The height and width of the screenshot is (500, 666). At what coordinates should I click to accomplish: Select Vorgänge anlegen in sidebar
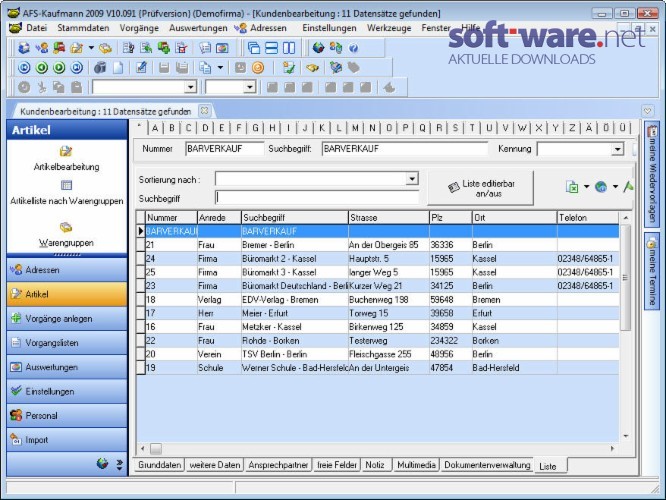[x=67, y=319]
